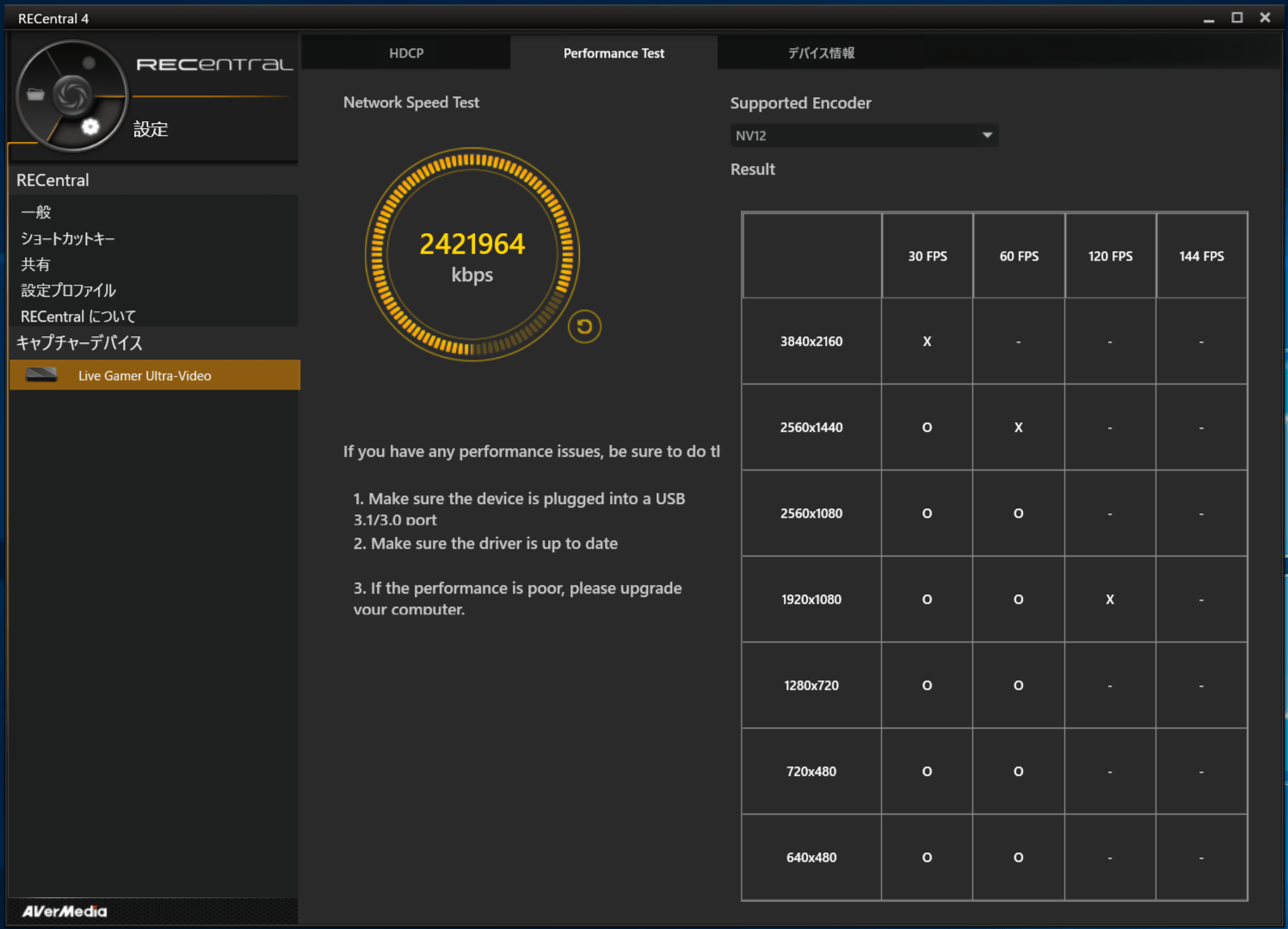Click the 720x480 row label
The image size is (1288, 929).
(811, 772)
